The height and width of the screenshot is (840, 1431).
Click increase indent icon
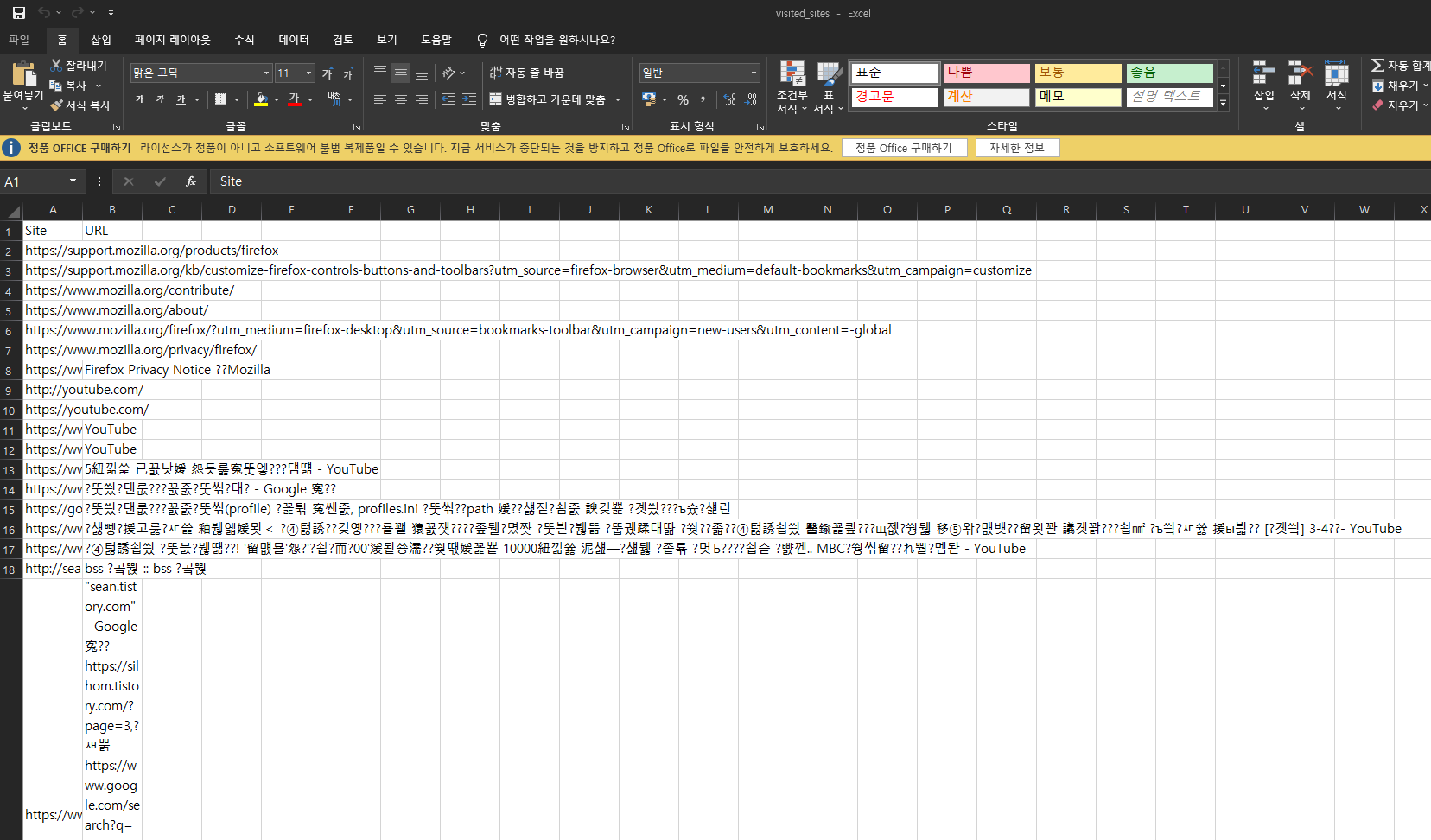pos(469,99)
